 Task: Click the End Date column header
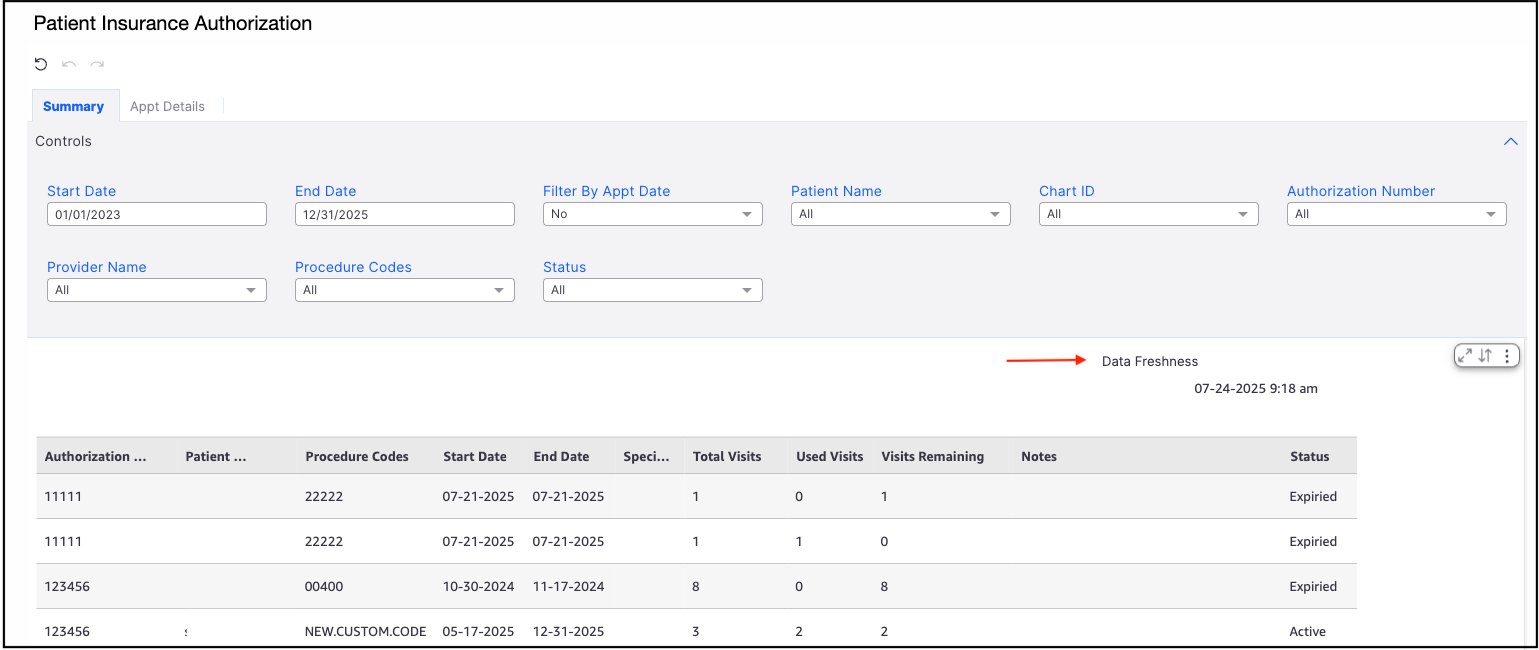pyautogui.click(x=561, y=456)
